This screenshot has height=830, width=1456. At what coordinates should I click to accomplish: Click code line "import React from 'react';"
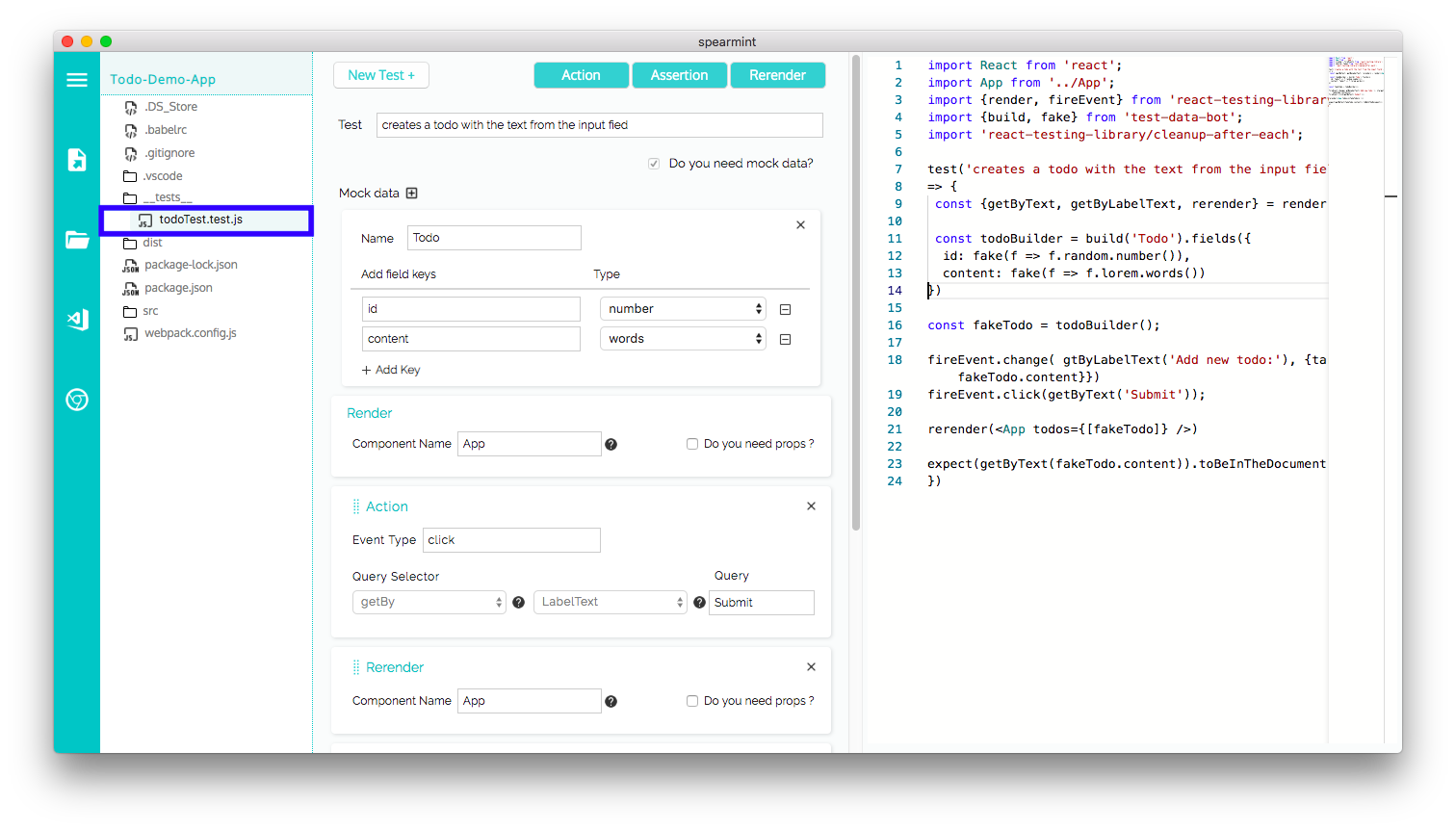(x=1025, y=65)
